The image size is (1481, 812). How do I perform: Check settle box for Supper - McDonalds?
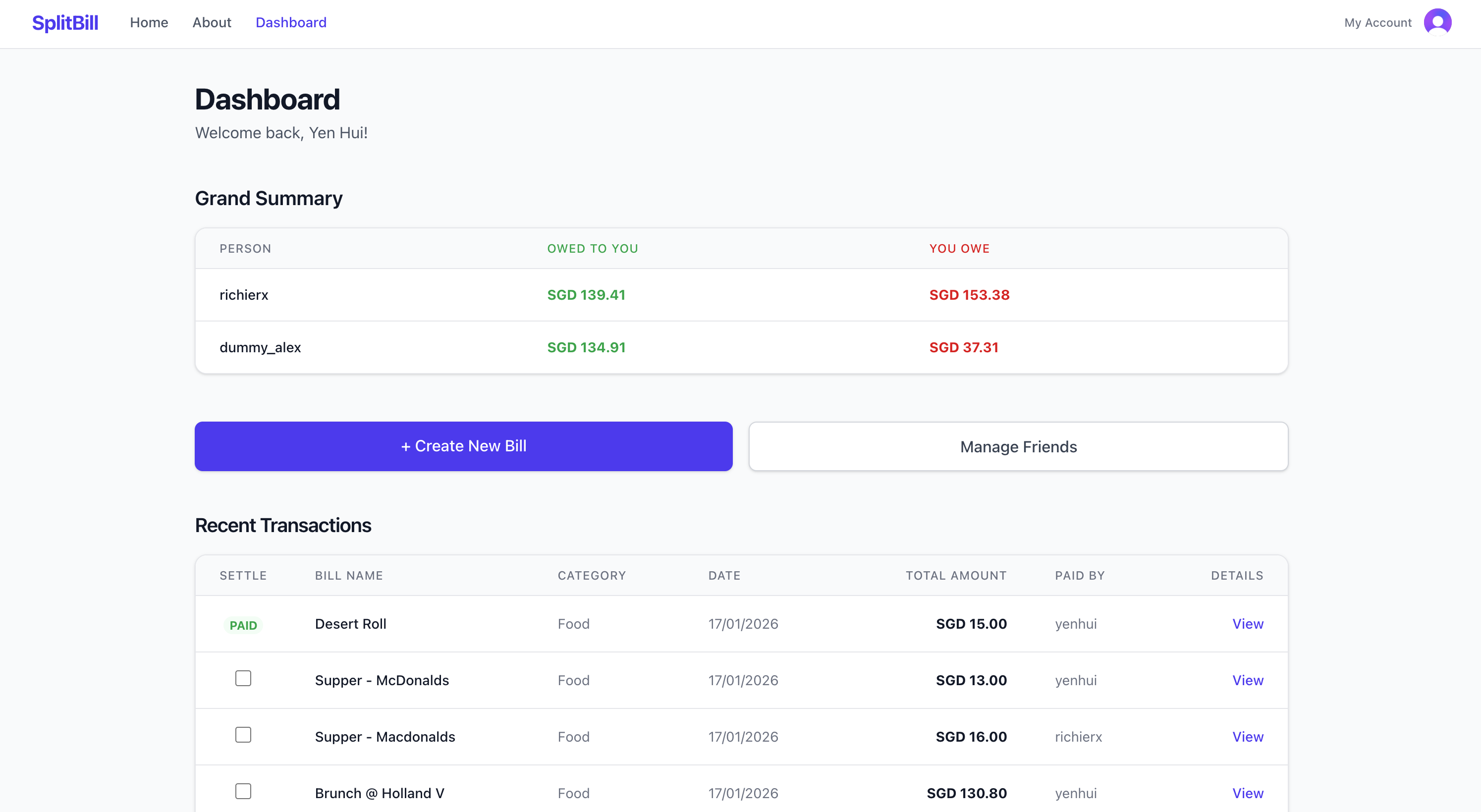243,678
